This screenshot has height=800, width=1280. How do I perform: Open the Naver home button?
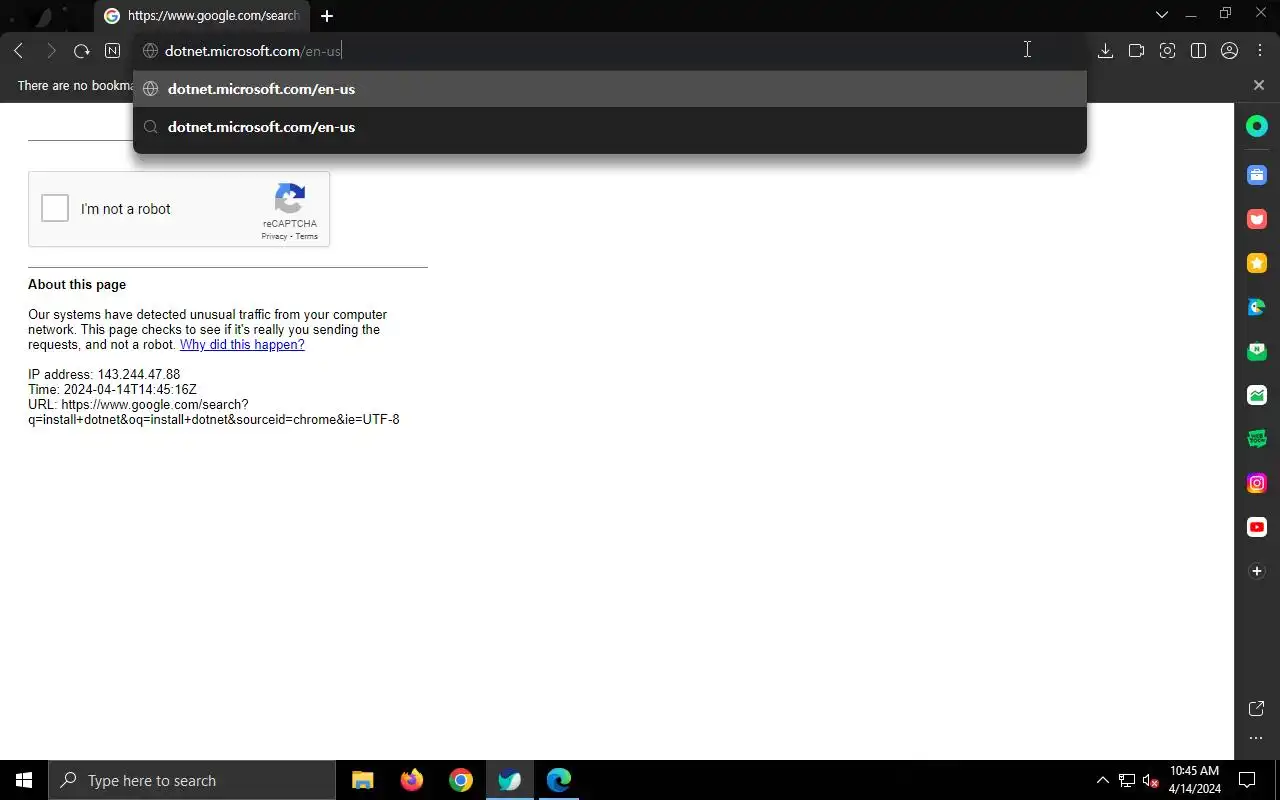click(x=113, y=51)
